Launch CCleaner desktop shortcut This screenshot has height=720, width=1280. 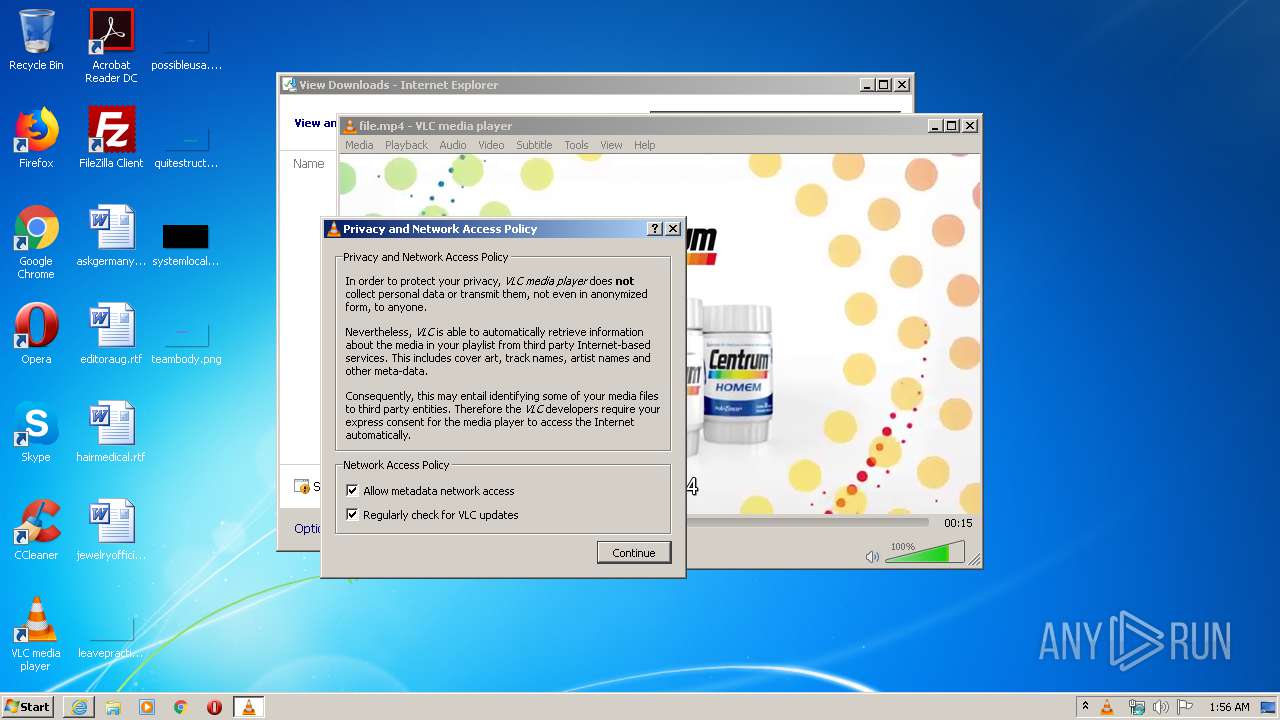(x=36, y=530)
